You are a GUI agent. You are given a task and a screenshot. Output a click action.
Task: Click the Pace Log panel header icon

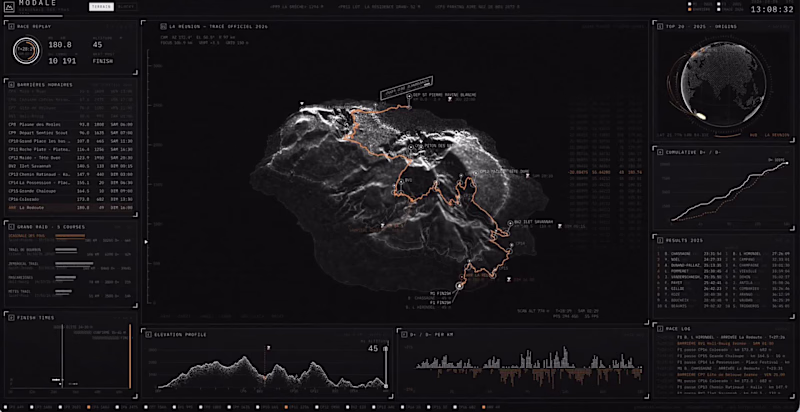pos(660,328)
